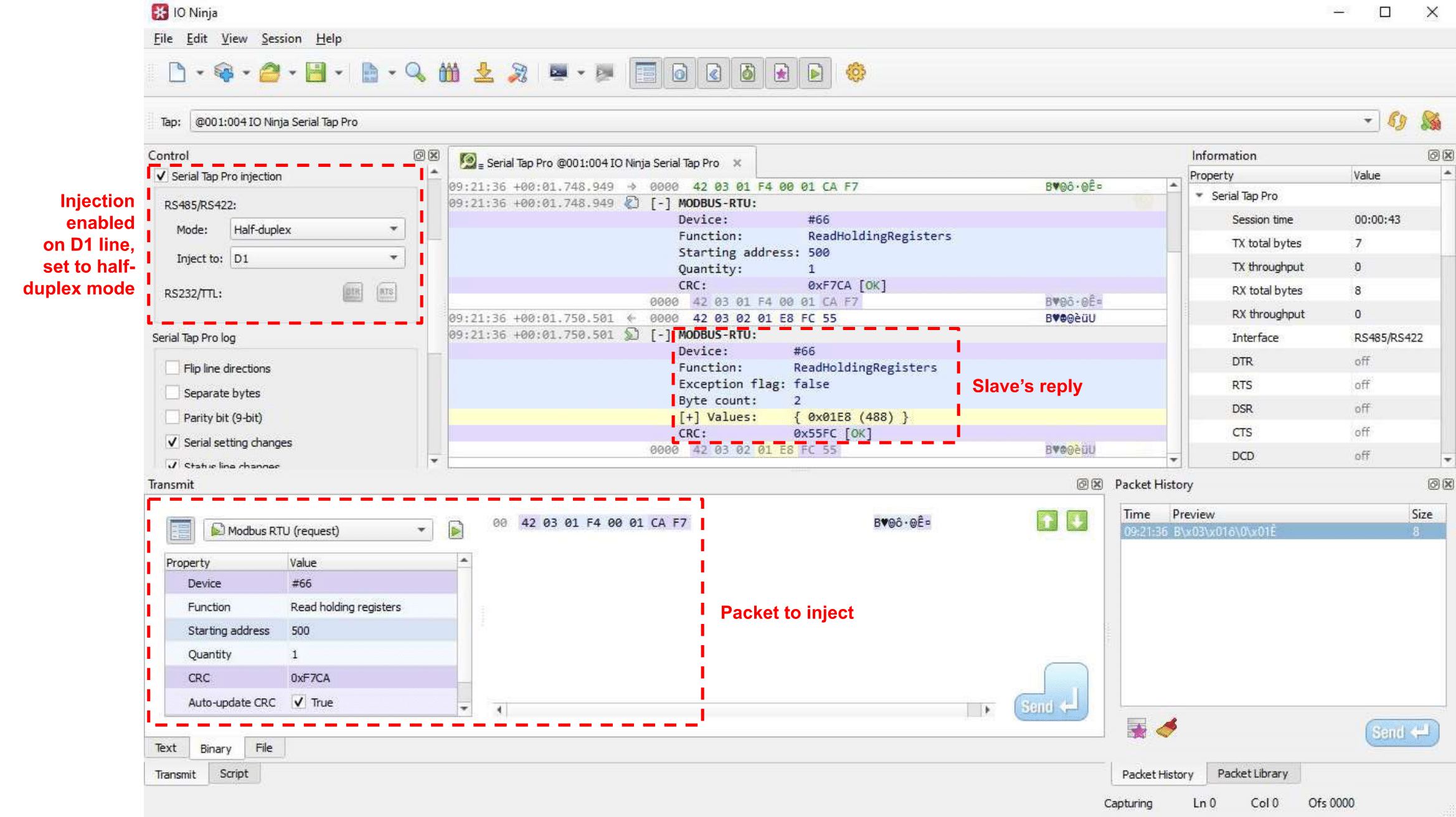Image resolution: width=1456 pixels, height=817 pixels.
Task: Collapse the Serial Tap Pro tree node
Action: [x=1199, y=196]
